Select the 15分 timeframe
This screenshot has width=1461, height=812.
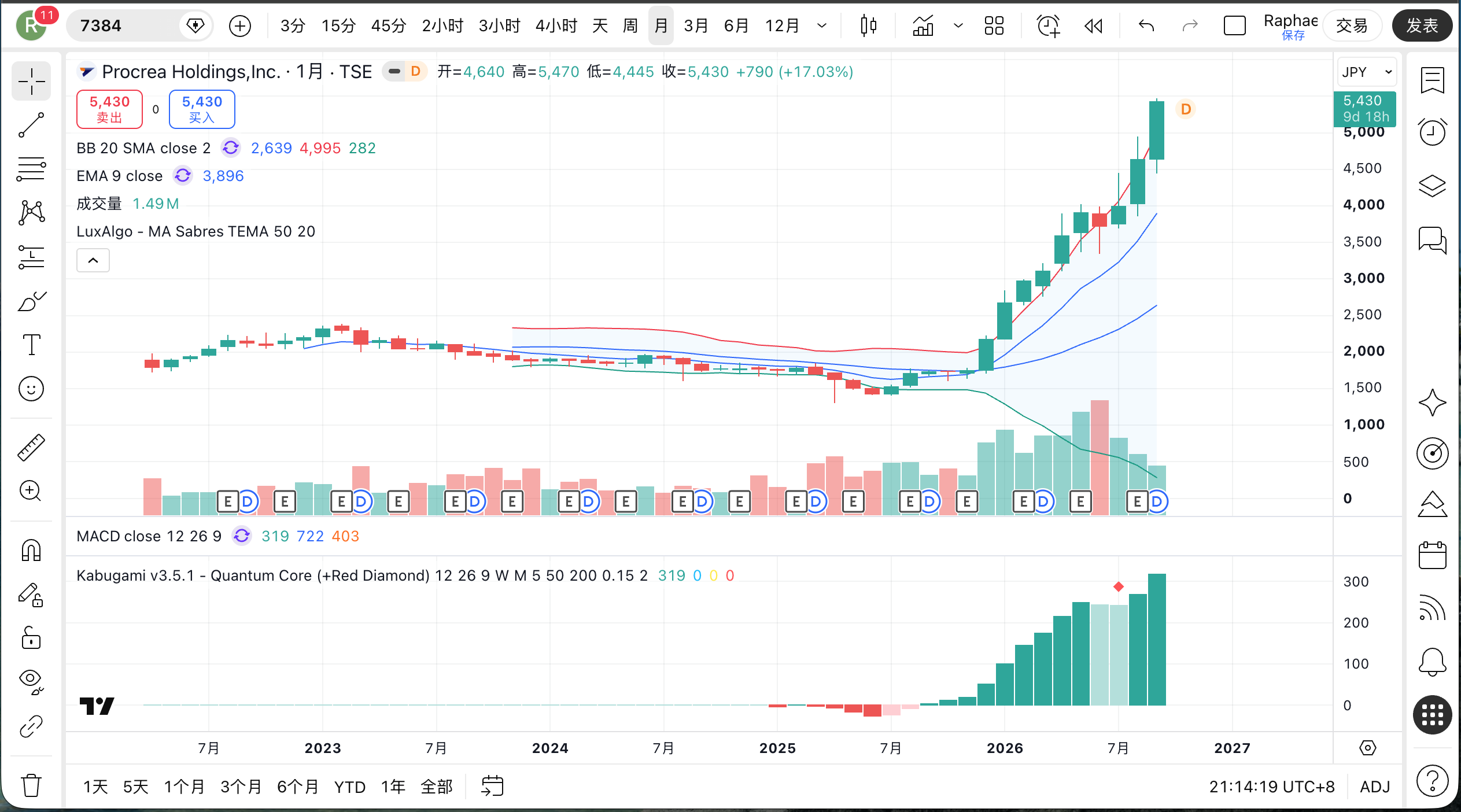coord(338,26)
